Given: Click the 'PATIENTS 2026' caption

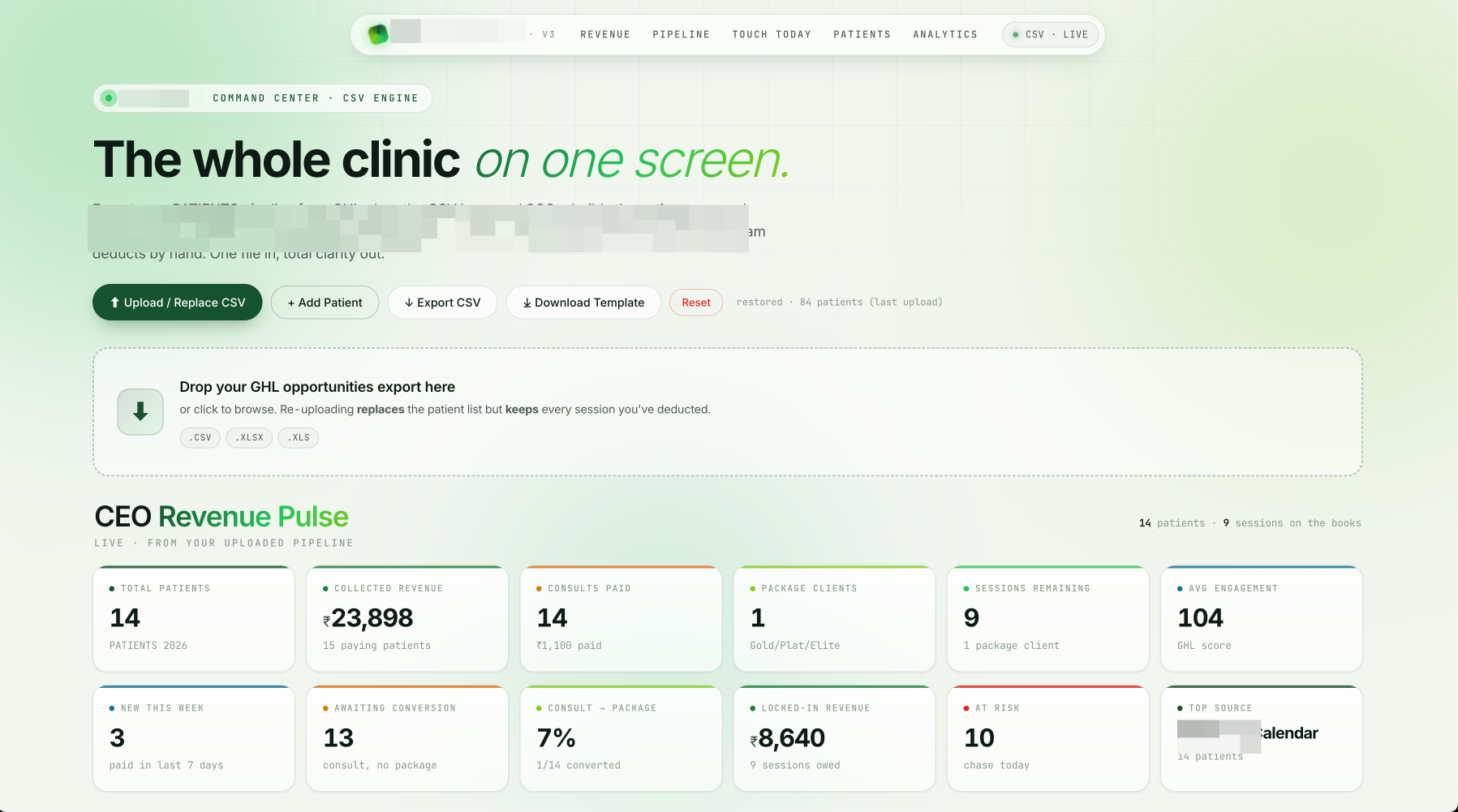Looking at the screenshot, I should click(x=148, y=646).
